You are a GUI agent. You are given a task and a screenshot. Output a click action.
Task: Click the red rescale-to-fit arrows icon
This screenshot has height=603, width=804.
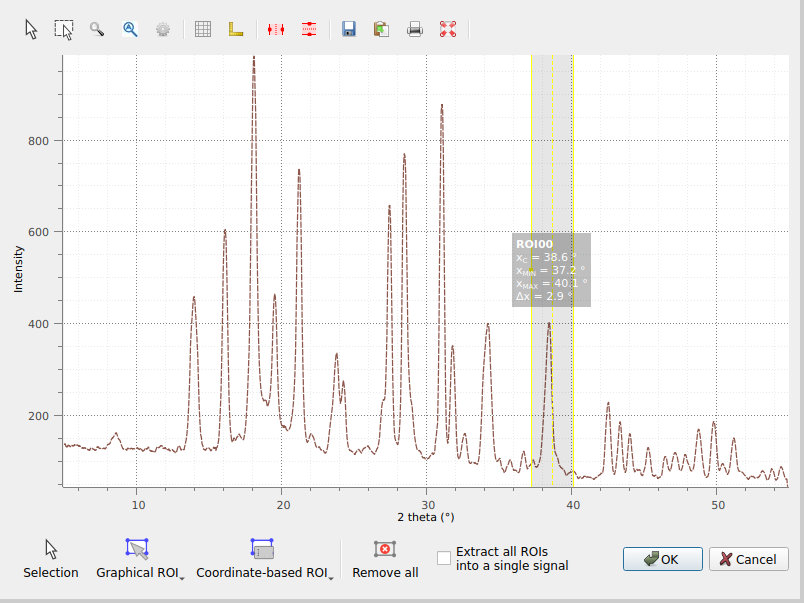448,29
